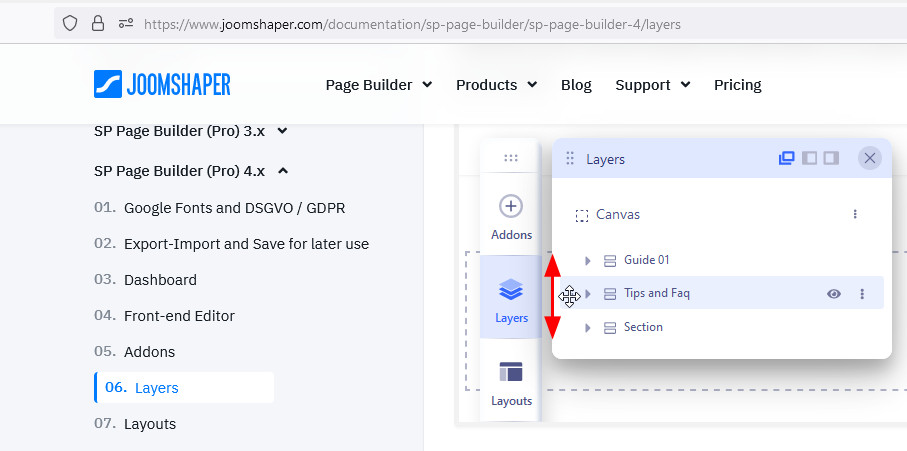Screen dimensions: 907x451
Task: Open the Support menu
Action: 652,85
